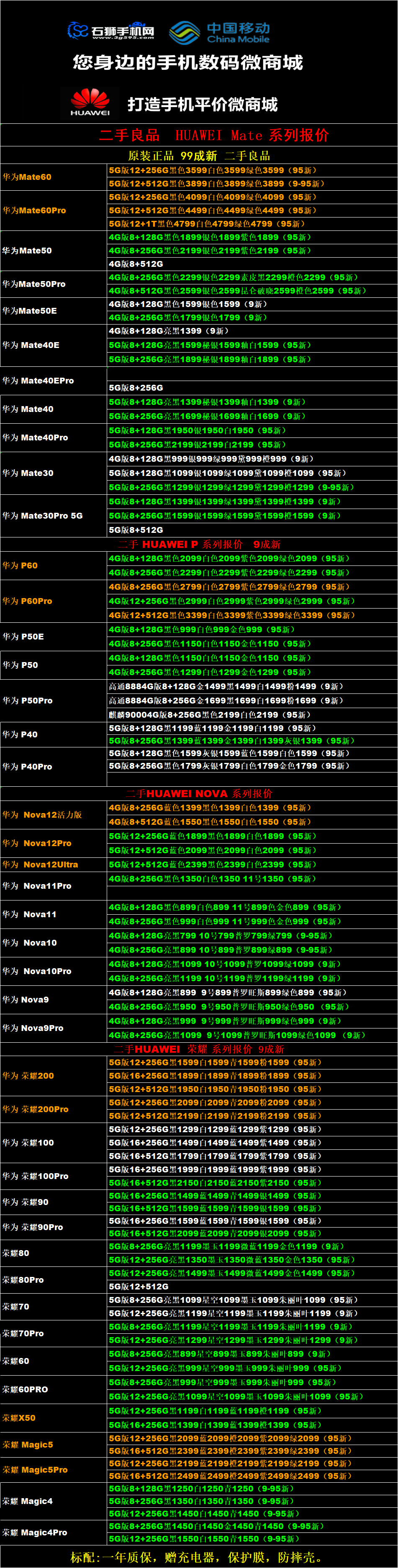Click the 二手 HUAWEI P 系列报价 heading

coord(199,544)
